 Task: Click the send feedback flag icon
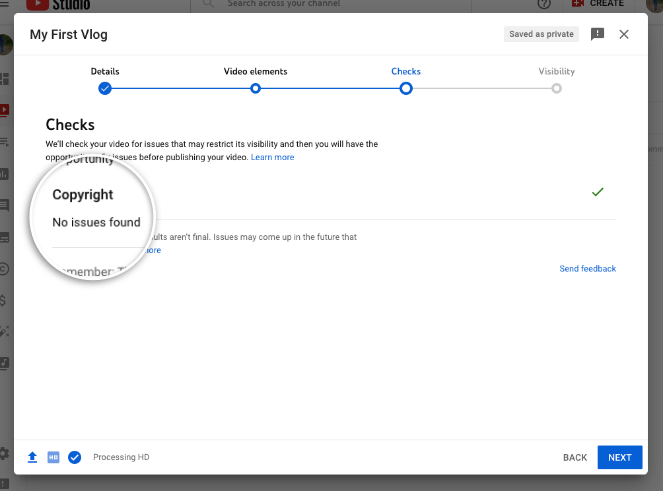597,34
